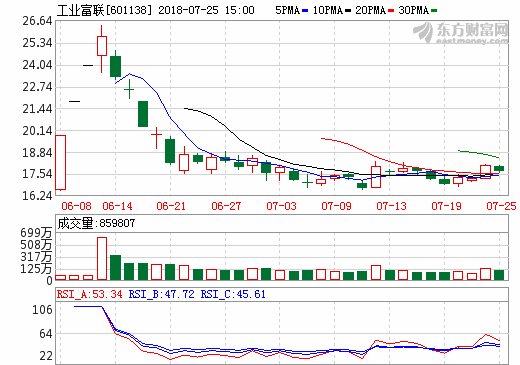Click the 125万 volume axis label
Viewport: 520px width, 365px height.
coord(36,269)
